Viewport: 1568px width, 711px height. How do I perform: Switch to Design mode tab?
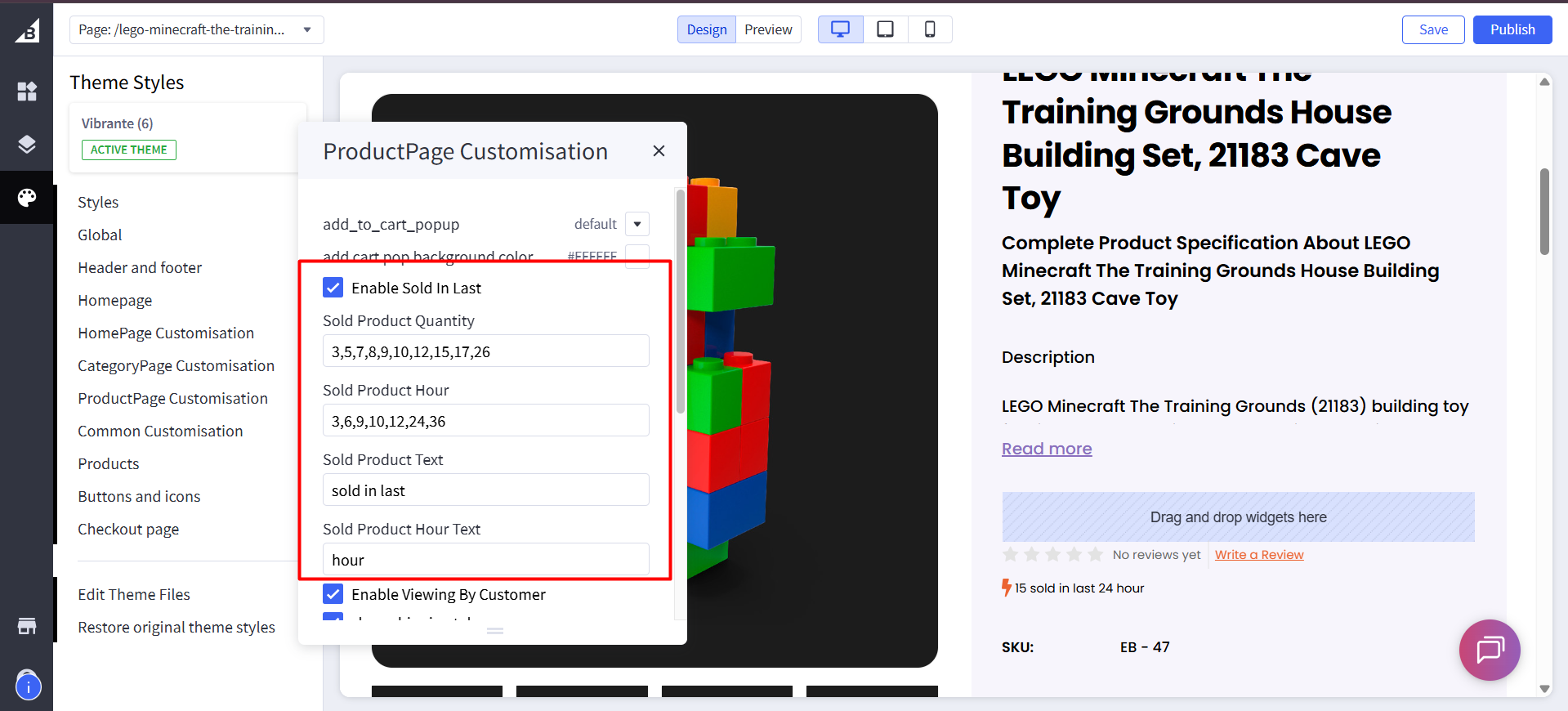click(707, 29)
